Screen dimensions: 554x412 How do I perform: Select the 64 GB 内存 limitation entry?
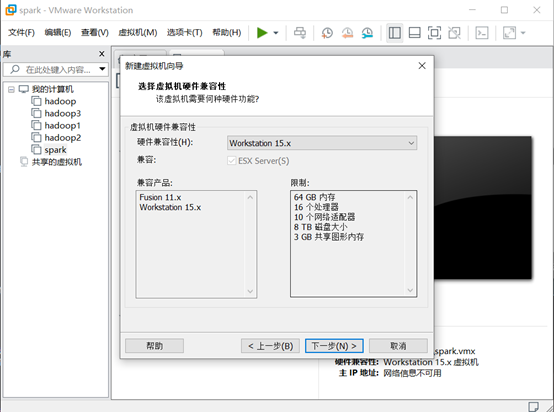coord(314,197)
